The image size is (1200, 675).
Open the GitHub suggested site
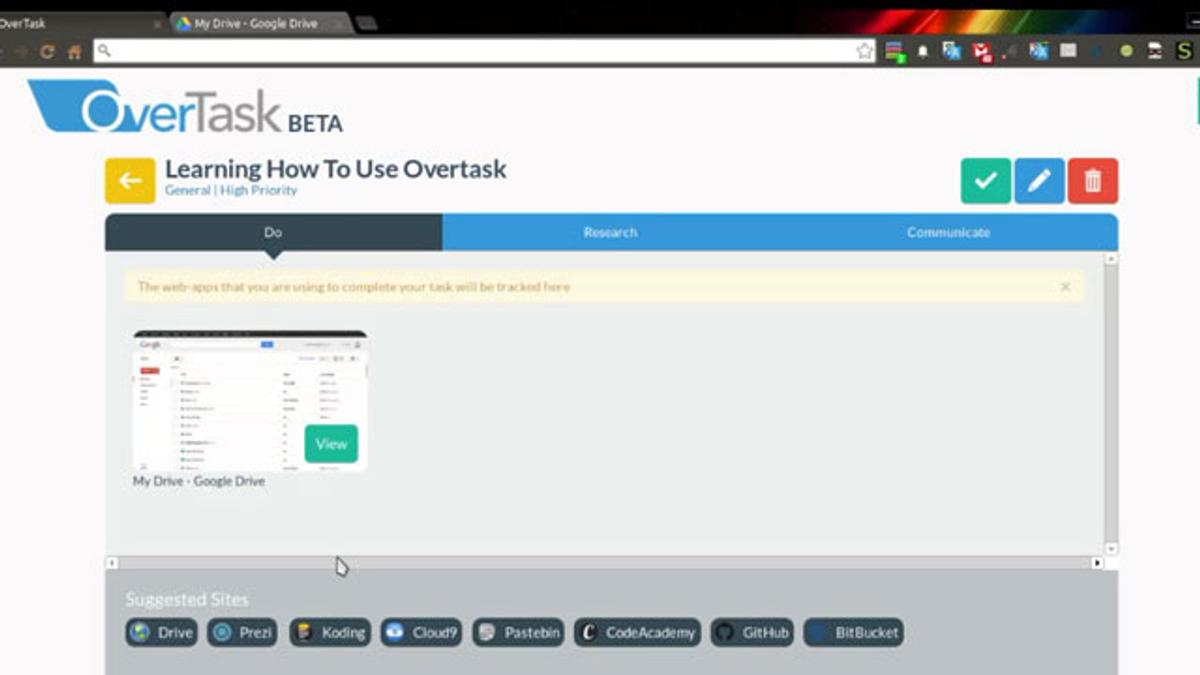tap(753, 633)
